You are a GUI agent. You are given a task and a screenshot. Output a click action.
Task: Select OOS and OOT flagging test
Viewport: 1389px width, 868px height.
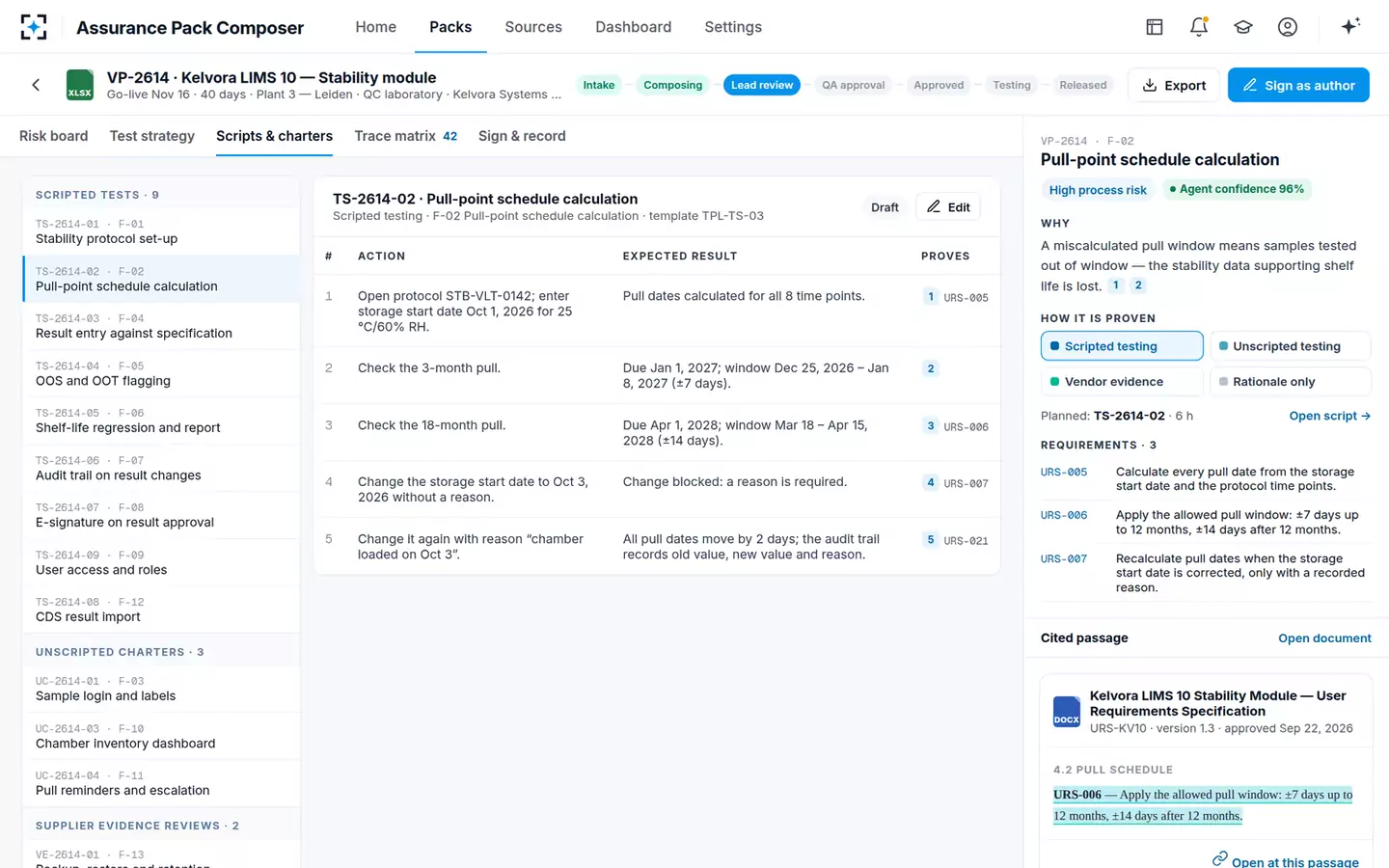click(x=161, y=373)
